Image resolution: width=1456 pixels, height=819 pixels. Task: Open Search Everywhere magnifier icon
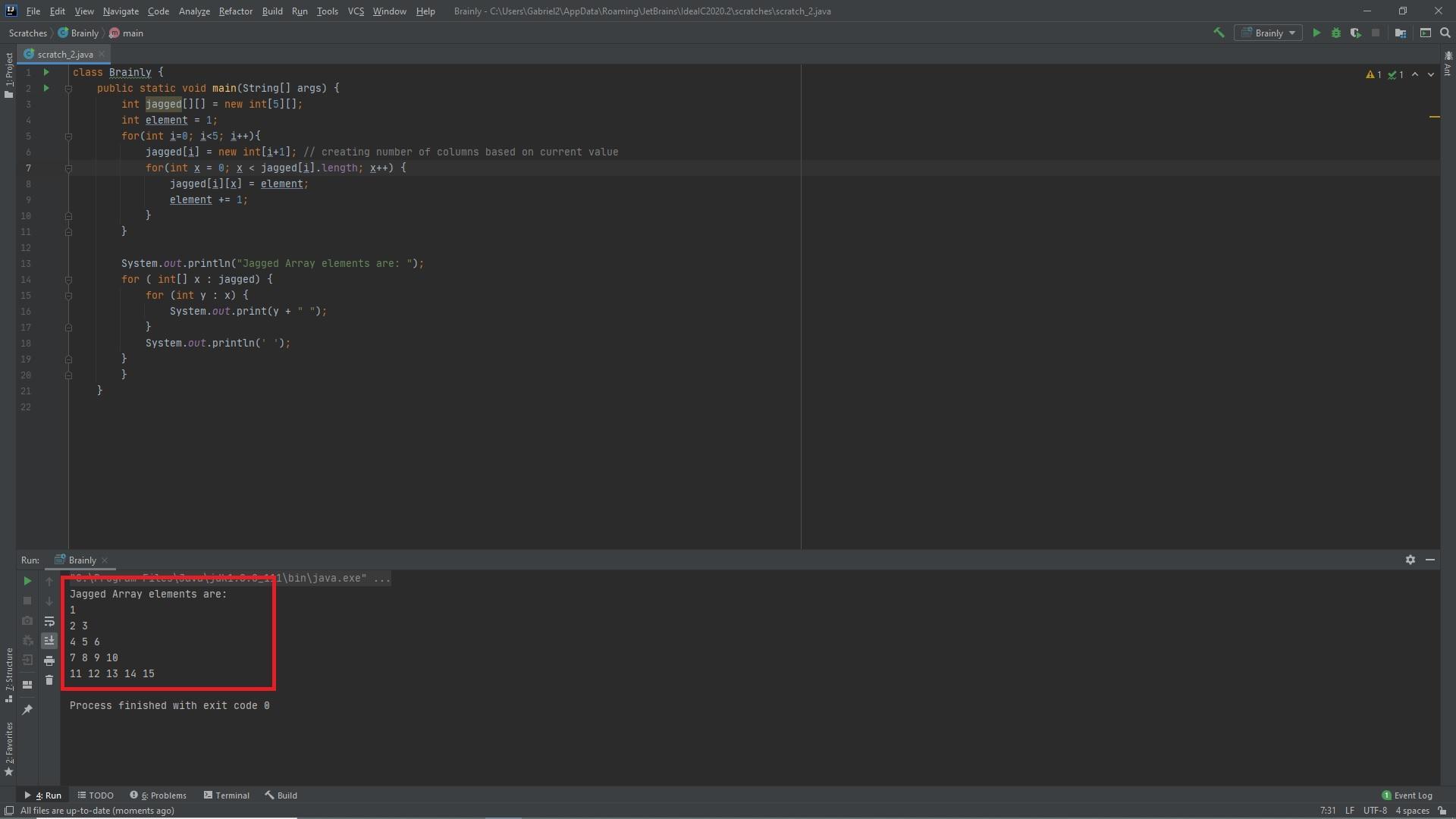[x=1445, y=33]
